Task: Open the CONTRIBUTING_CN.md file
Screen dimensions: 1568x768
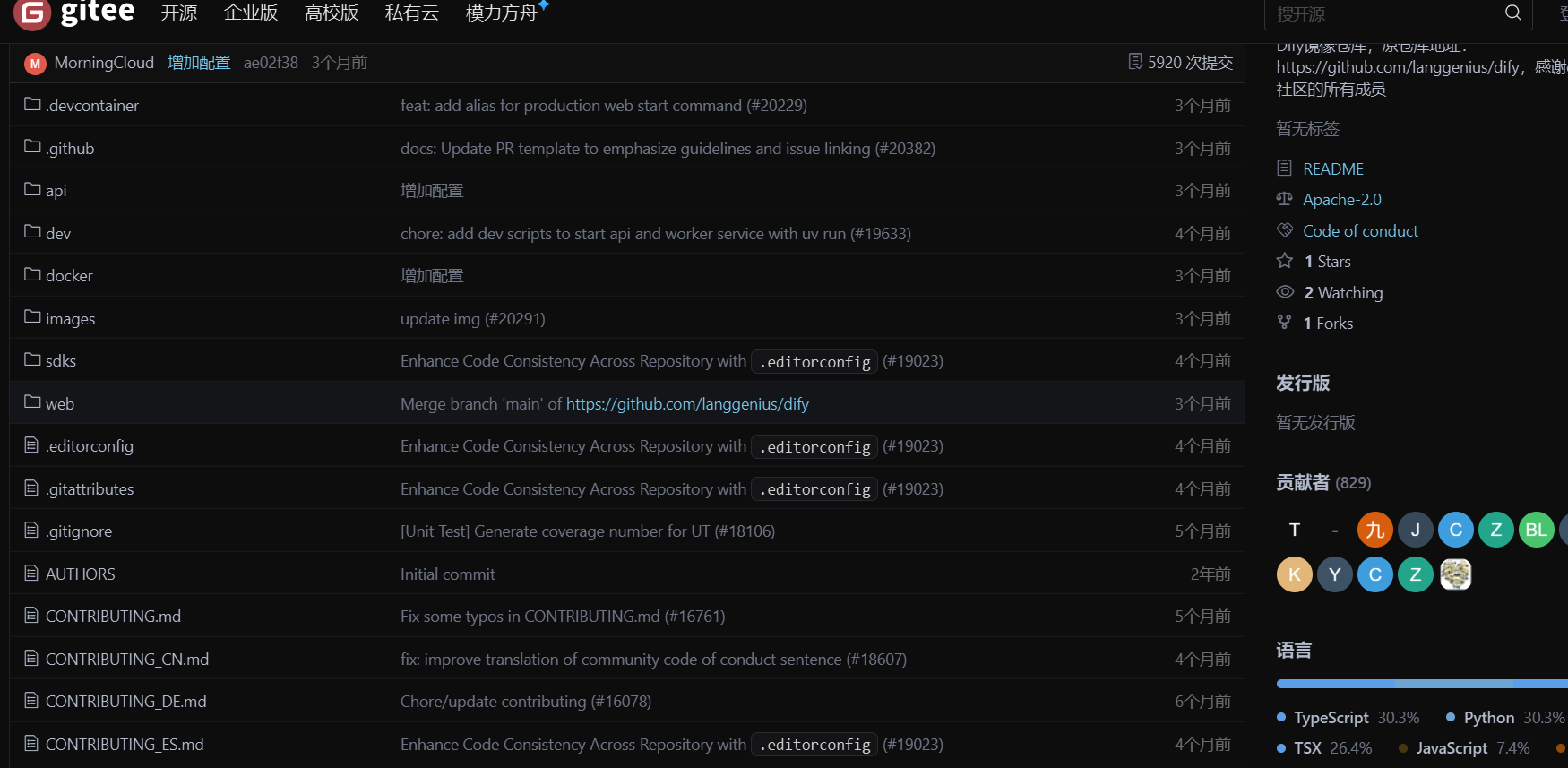Action: coord(127,660)
